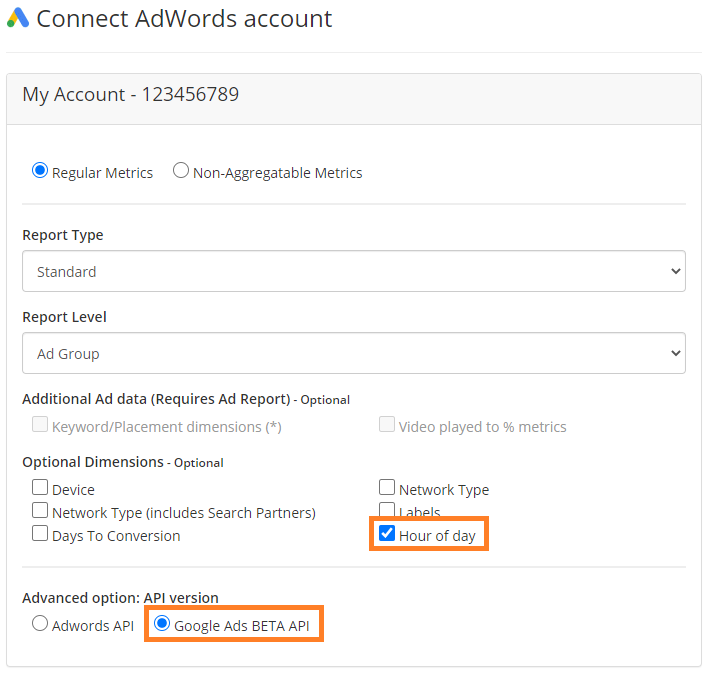The image size is (708, 673).
Task: Uncheck the Hour of day checkbox
Action: click(x=387, y=533)
